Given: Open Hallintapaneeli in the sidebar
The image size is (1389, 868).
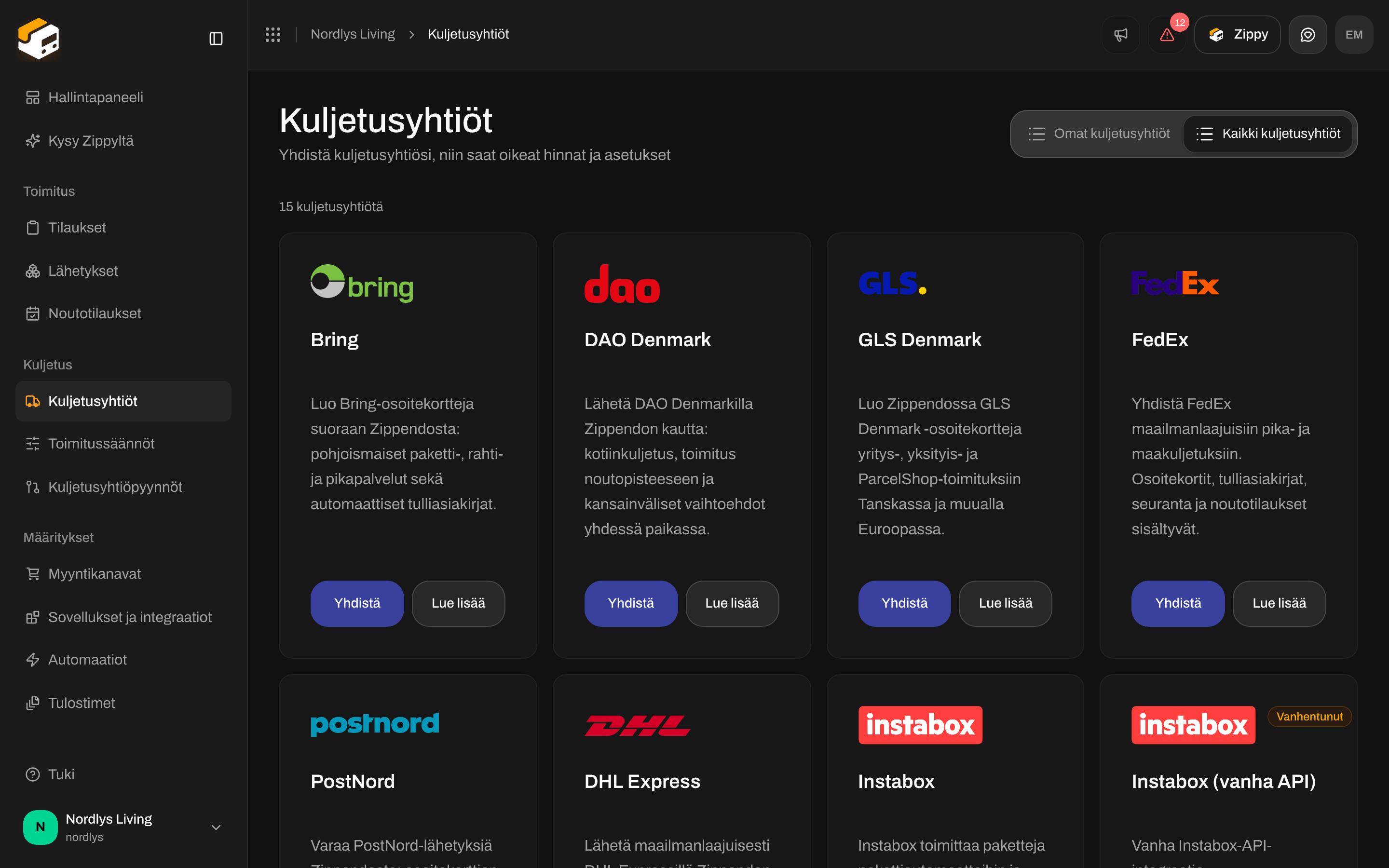Looking at the screenshot, I should (123, 97).
